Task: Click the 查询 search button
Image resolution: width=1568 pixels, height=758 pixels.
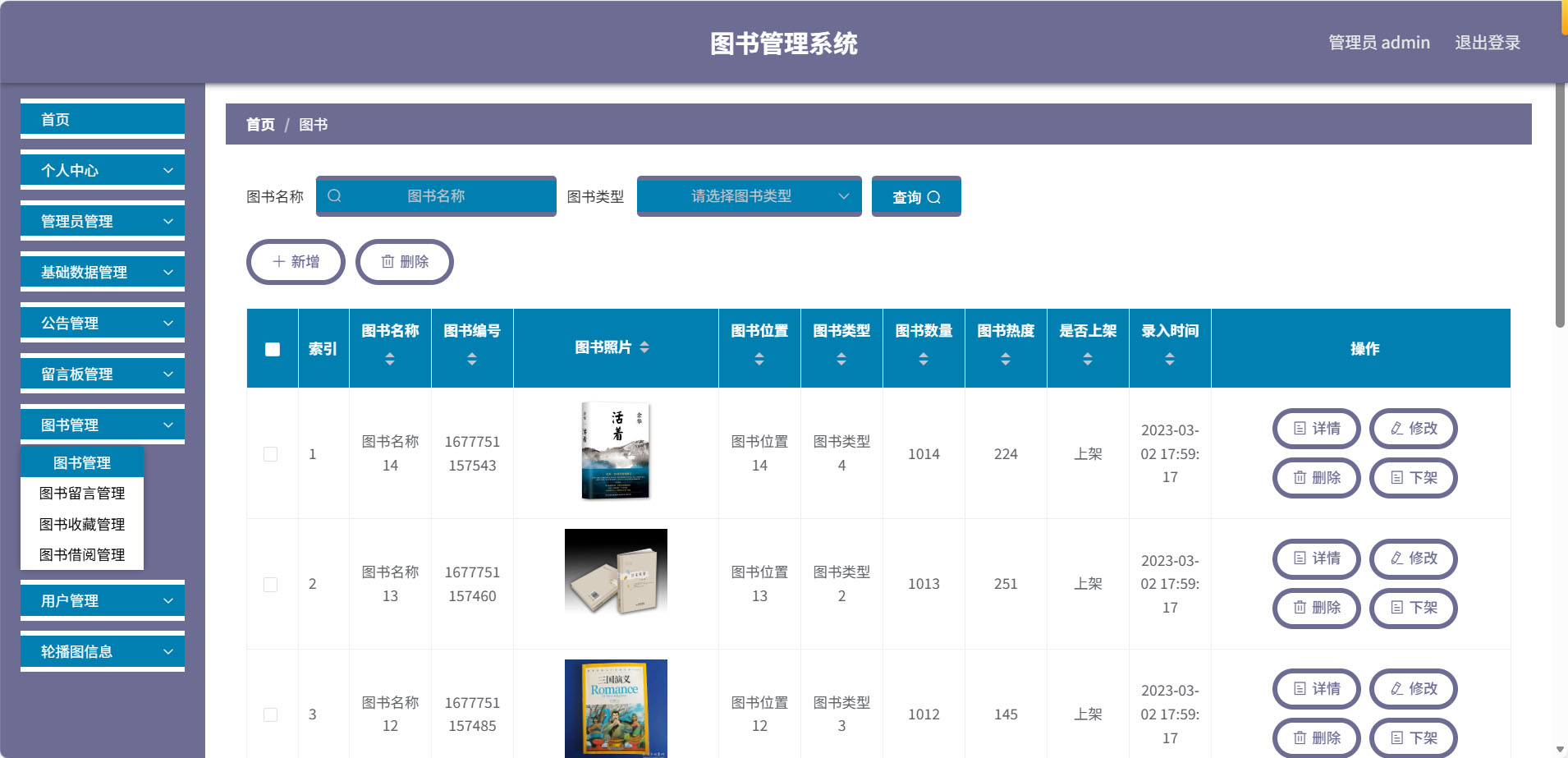Action: tap(916, 196)
